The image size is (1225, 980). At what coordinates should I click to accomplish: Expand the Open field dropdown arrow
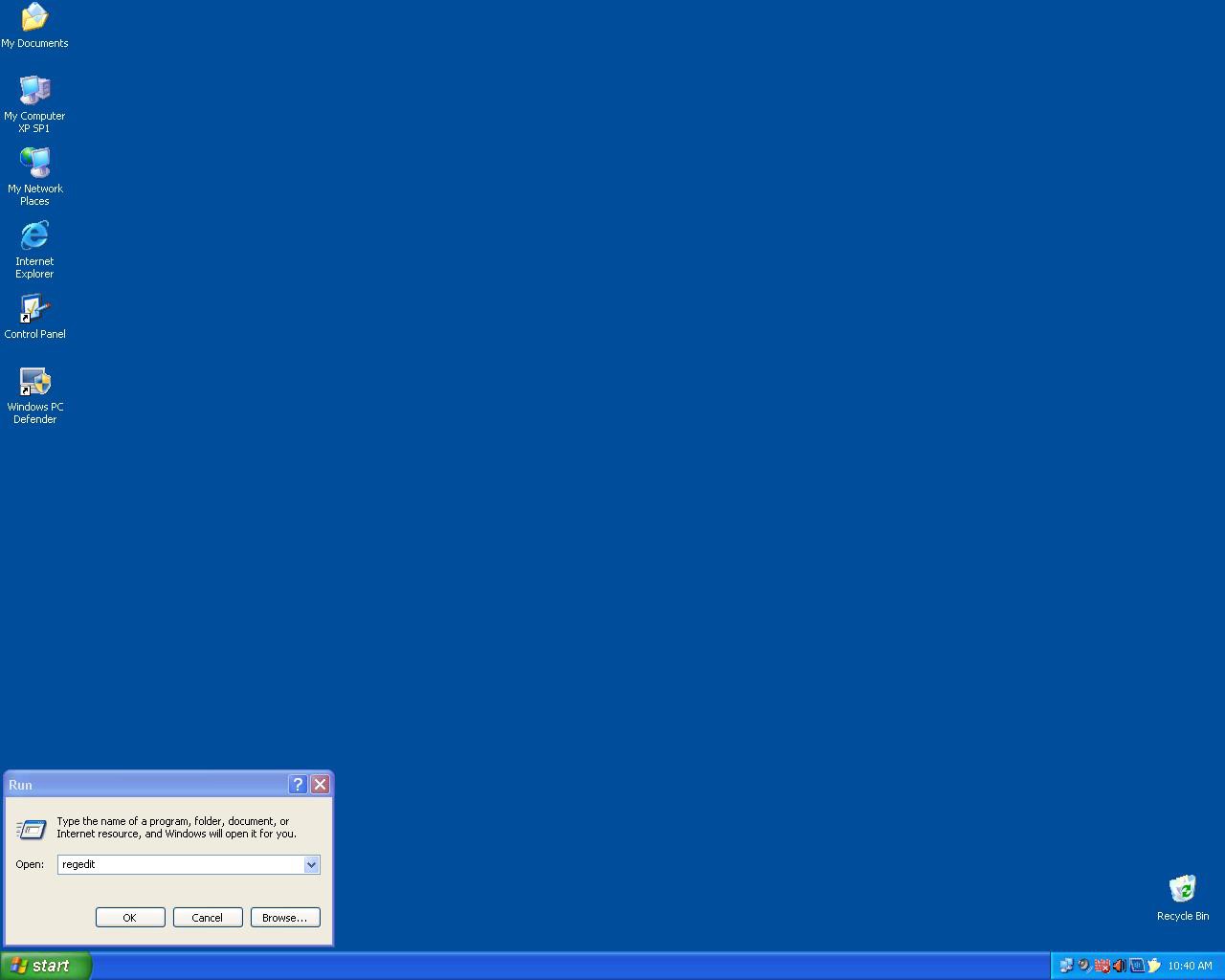pos(311,864)
